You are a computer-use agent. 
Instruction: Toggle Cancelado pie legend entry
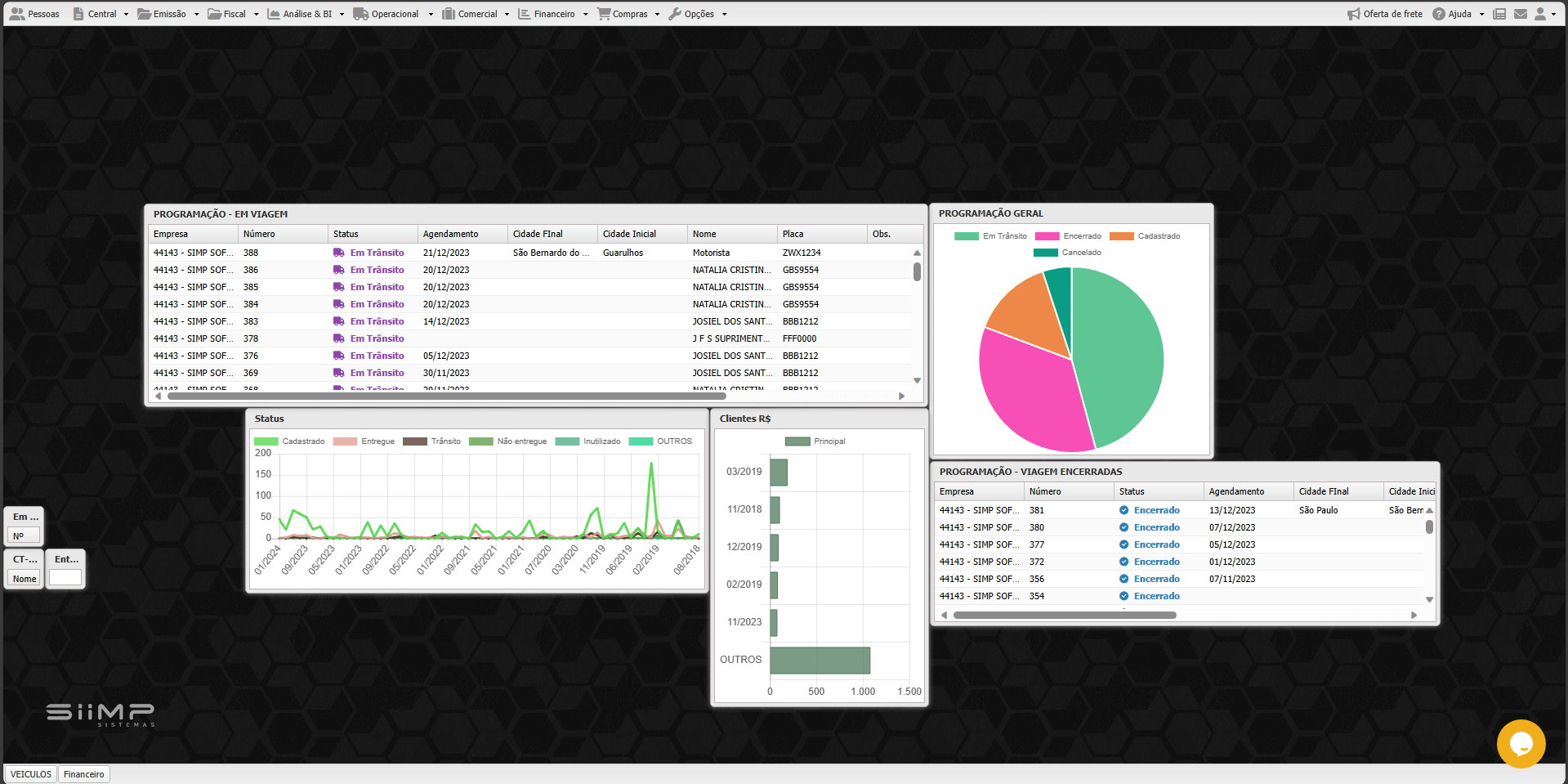click(1067, 253)
